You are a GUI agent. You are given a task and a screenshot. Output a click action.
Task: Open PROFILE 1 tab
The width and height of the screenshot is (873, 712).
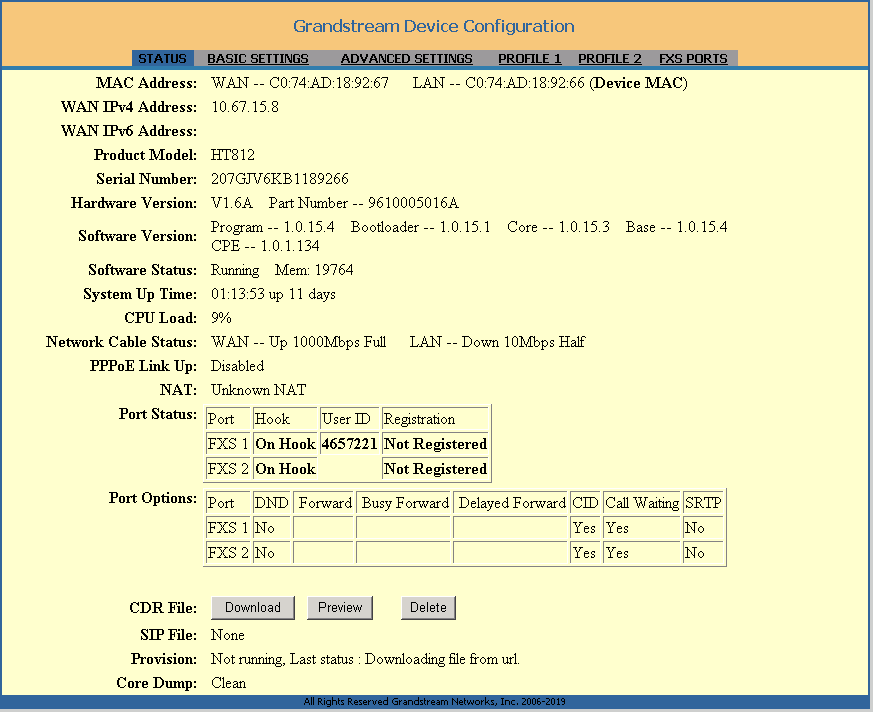(x=529, y=58)
